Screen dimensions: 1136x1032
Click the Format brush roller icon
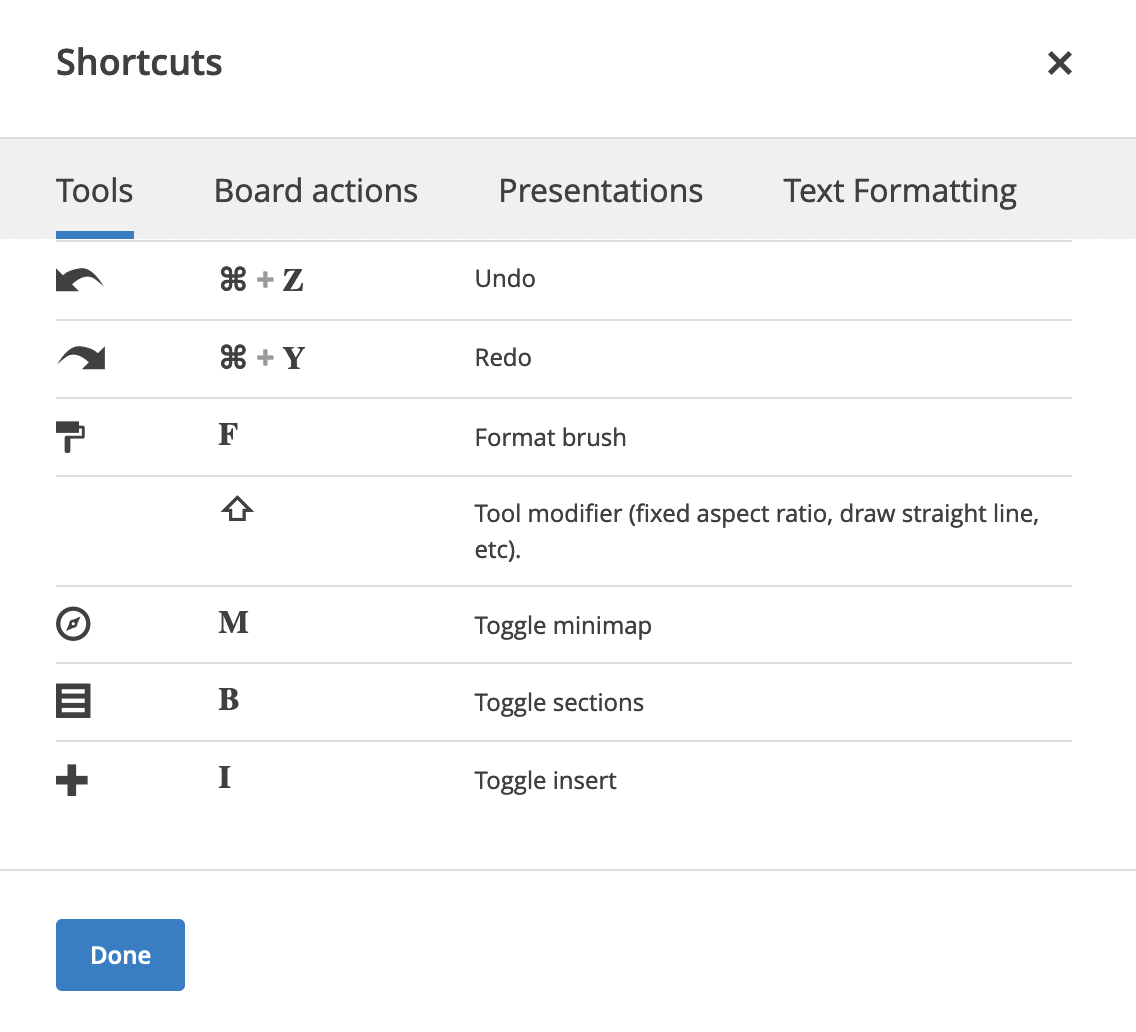pos(70,437)
